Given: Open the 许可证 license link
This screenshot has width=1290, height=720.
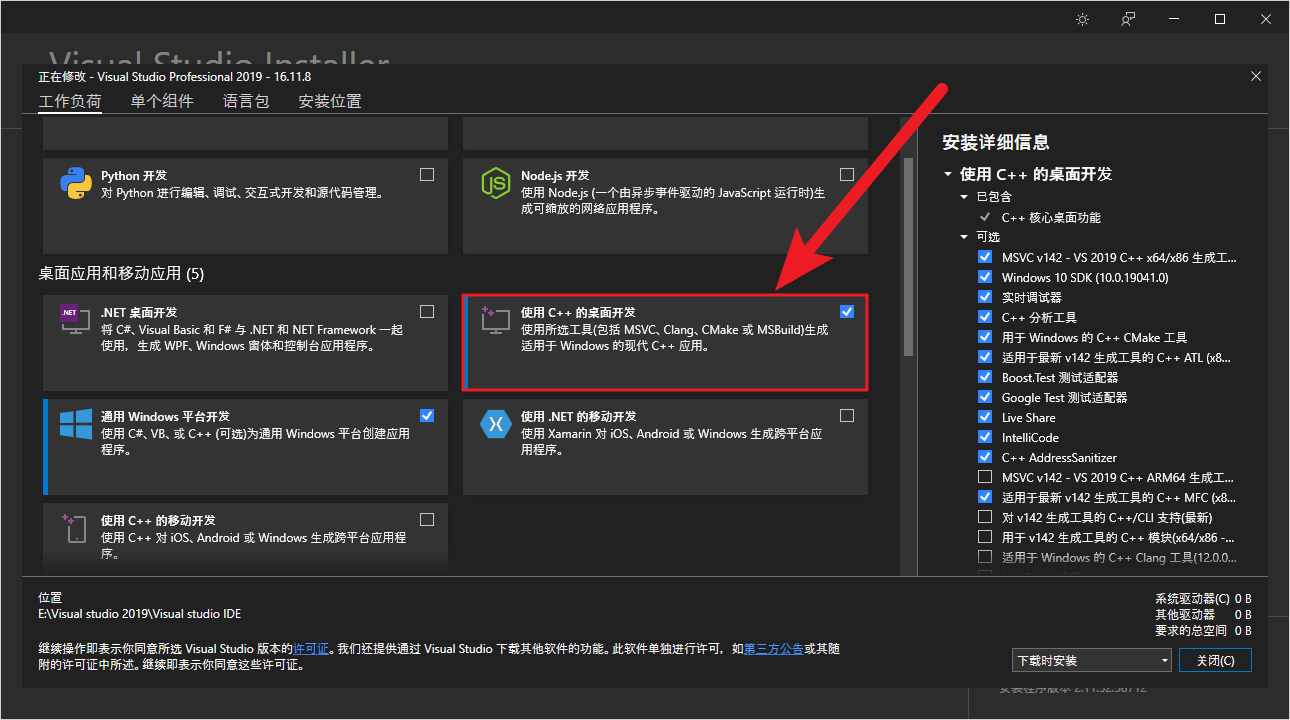Looking at the screenshot, I should tap(311, 649).
